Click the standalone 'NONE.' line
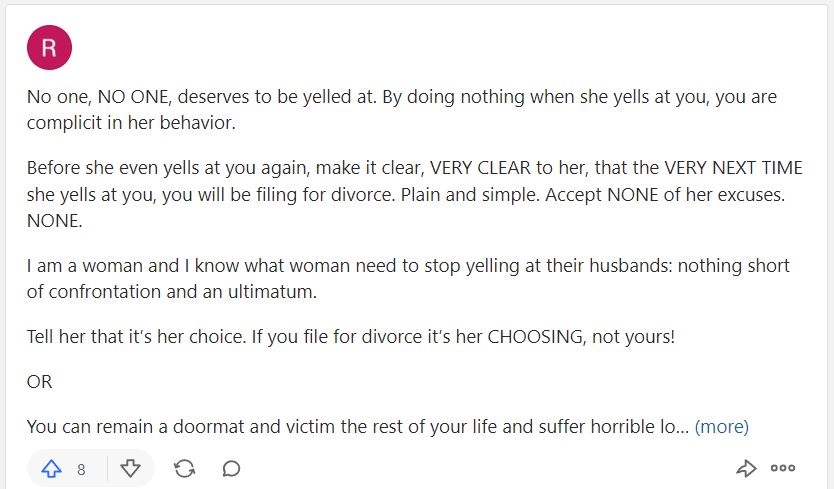Image resolution: width=834 pixels, height=489 pixels. [55, 221]
